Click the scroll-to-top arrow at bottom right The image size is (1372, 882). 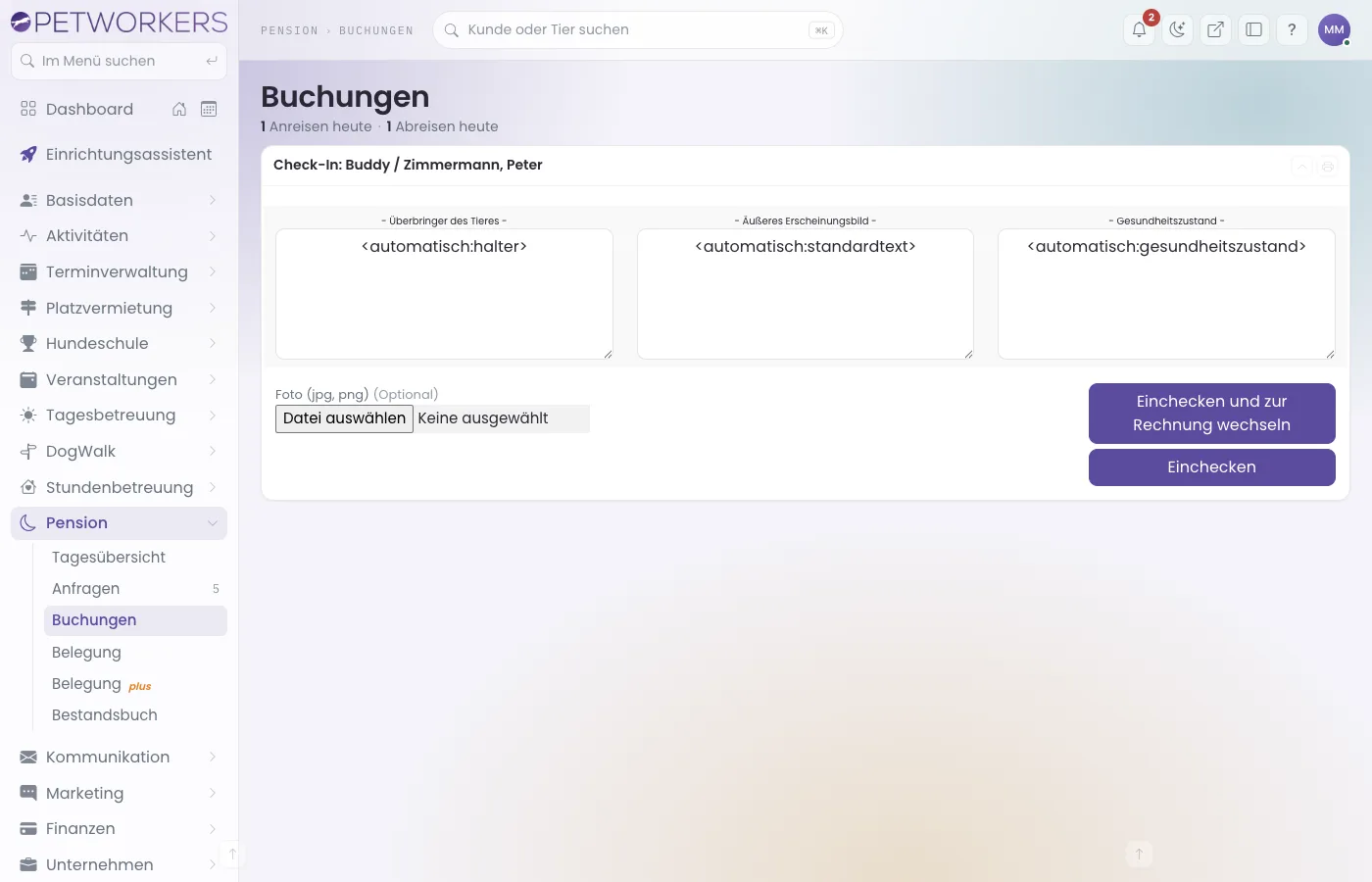tap(1139, 854)
